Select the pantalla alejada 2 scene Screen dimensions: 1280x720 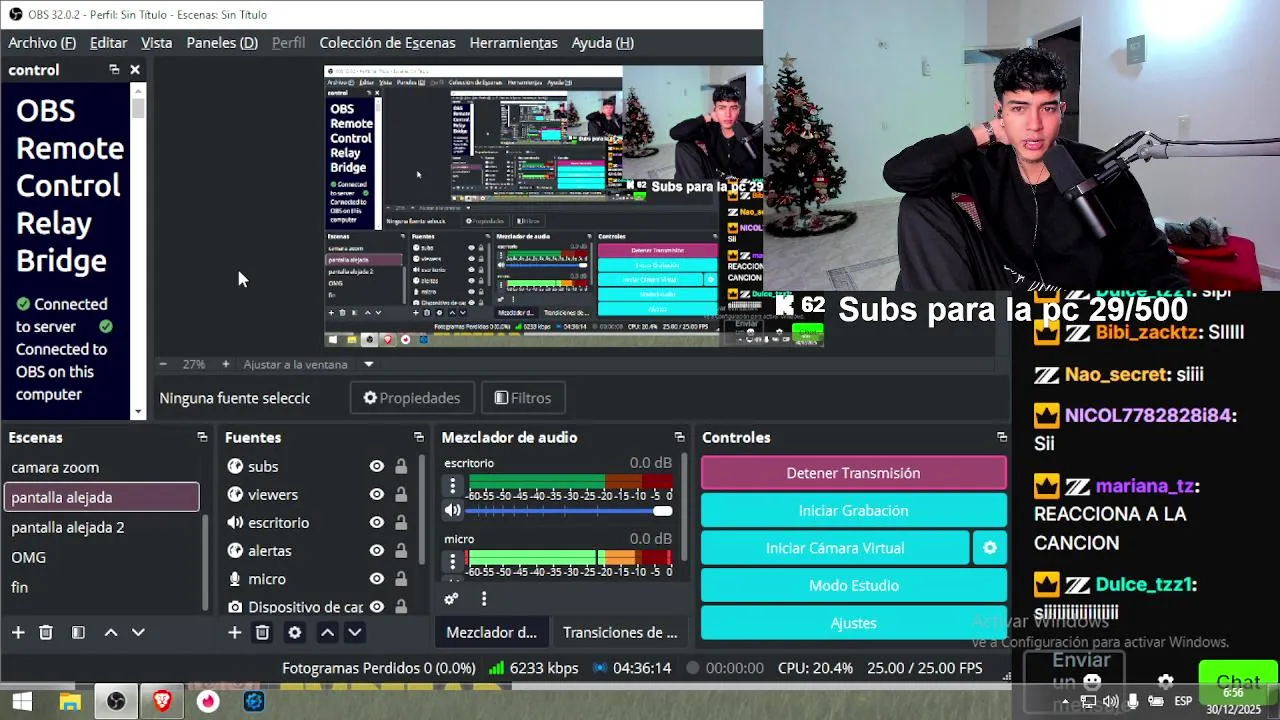(102, 527)
